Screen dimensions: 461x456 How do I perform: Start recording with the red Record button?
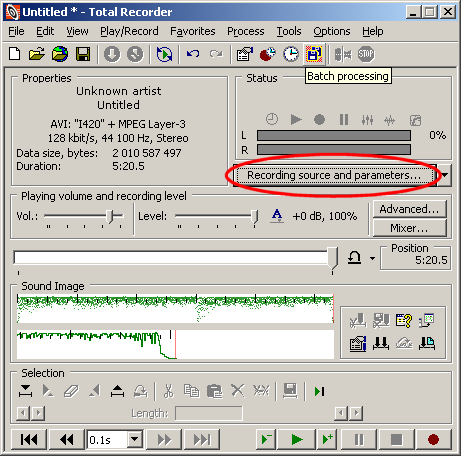coord(433,440)
